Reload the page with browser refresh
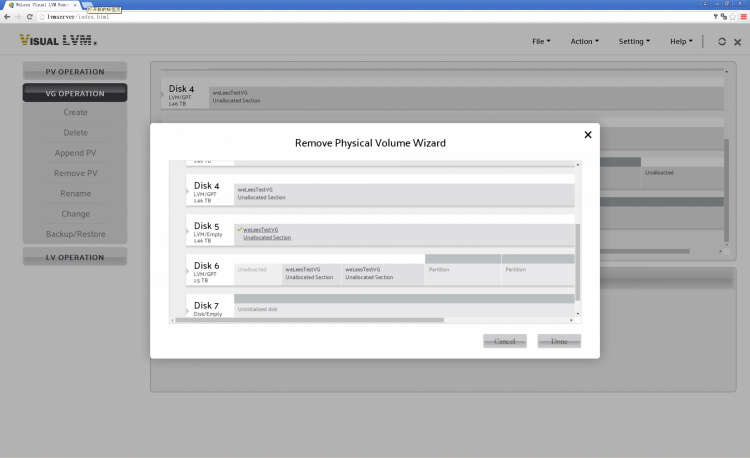This screenshot has width=750, height=458. coord(30,17)
